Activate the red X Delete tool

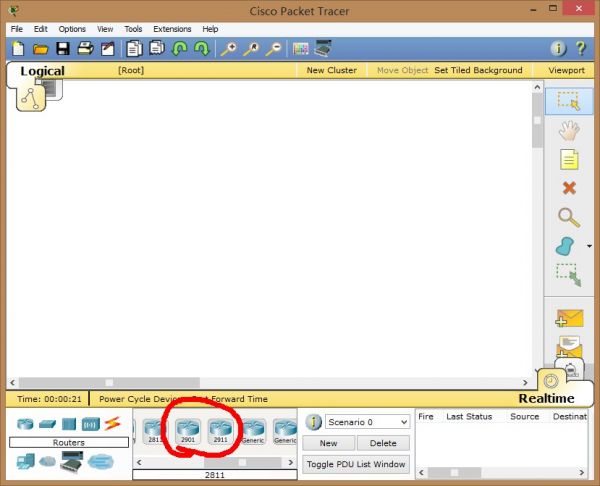[569, 188]
